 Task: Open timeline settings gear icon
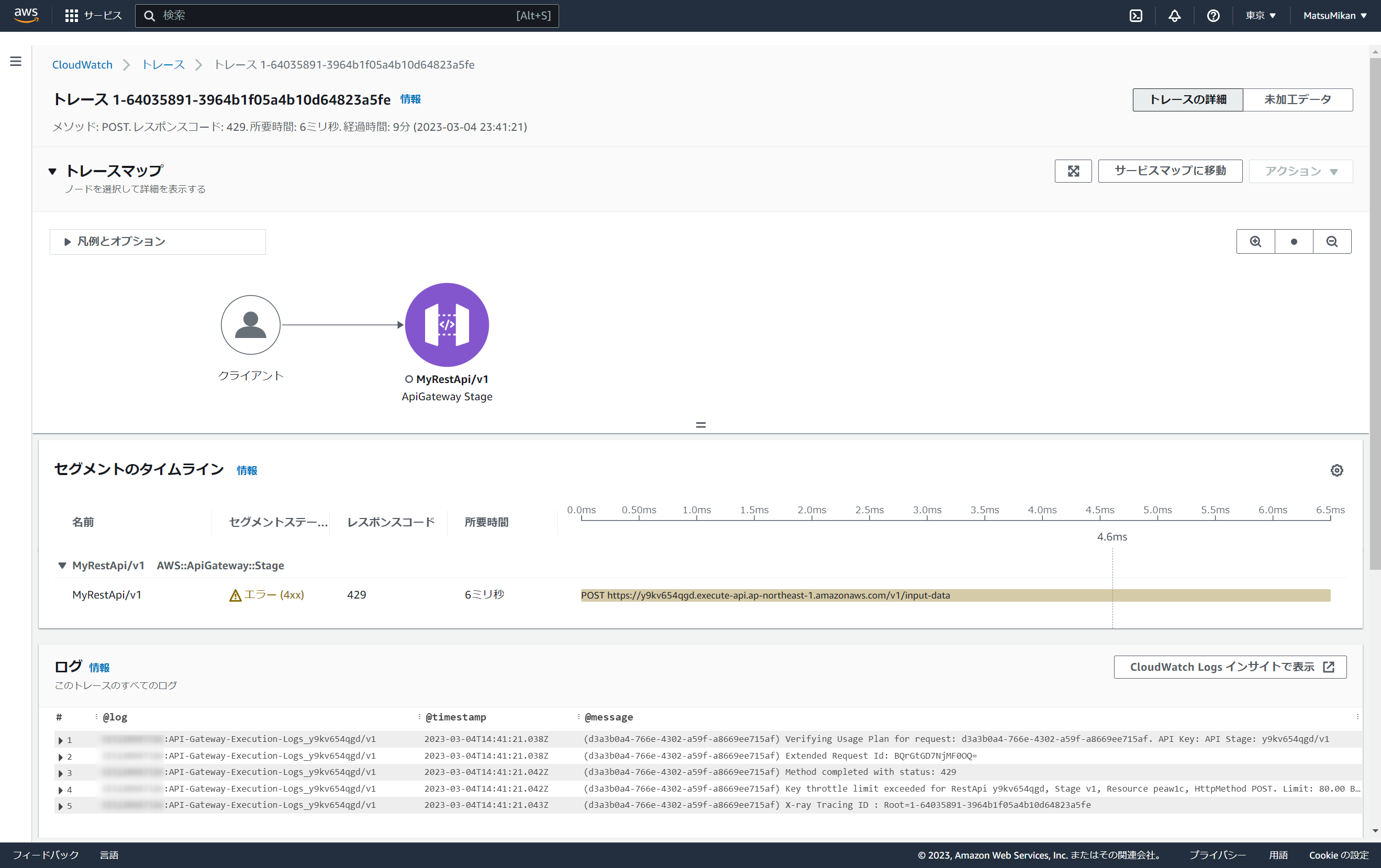(x=1337, y=470)
